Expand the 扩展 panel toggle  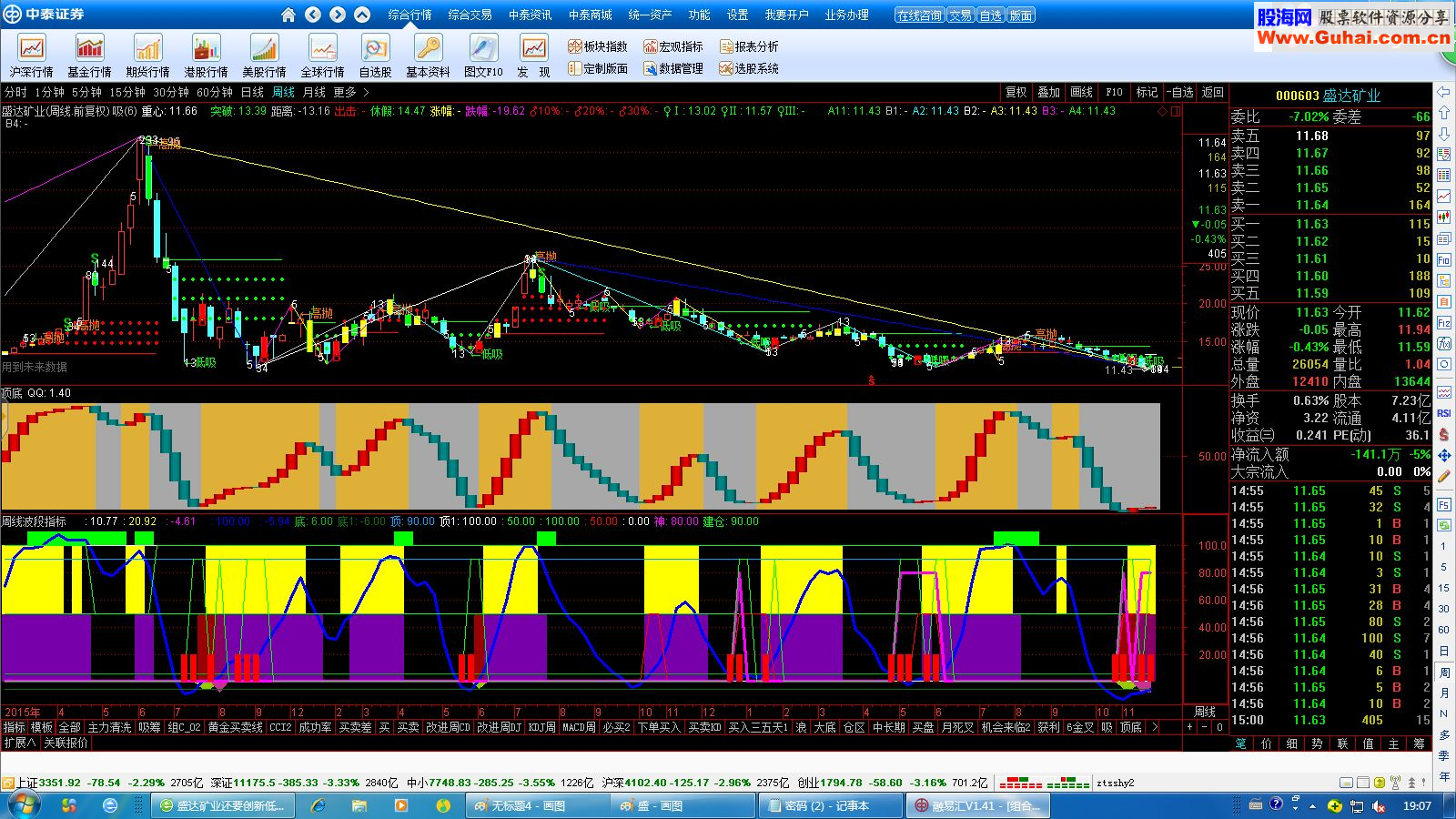20,743
